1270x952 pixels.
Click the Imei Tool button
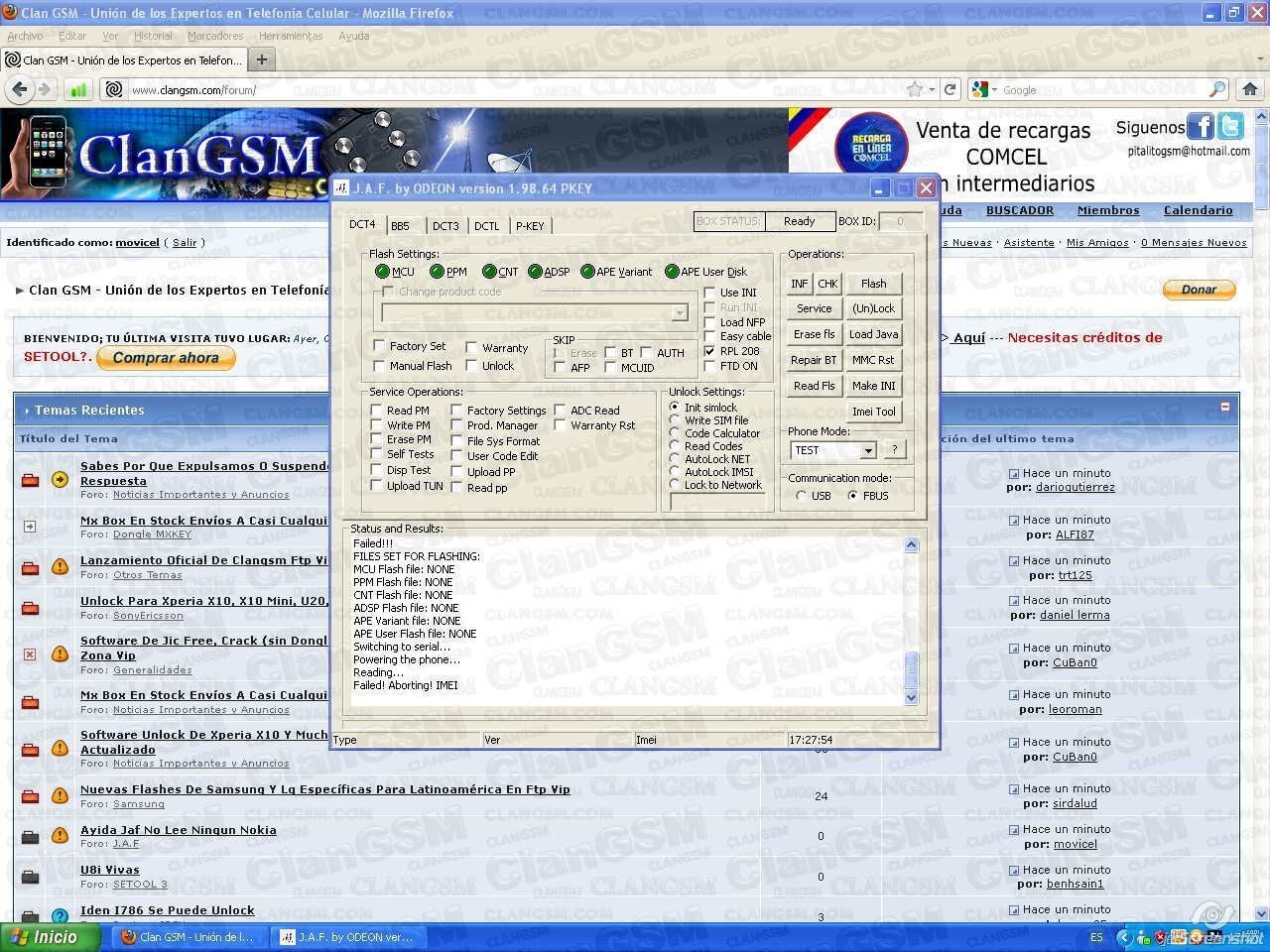(x=874, y=412)
